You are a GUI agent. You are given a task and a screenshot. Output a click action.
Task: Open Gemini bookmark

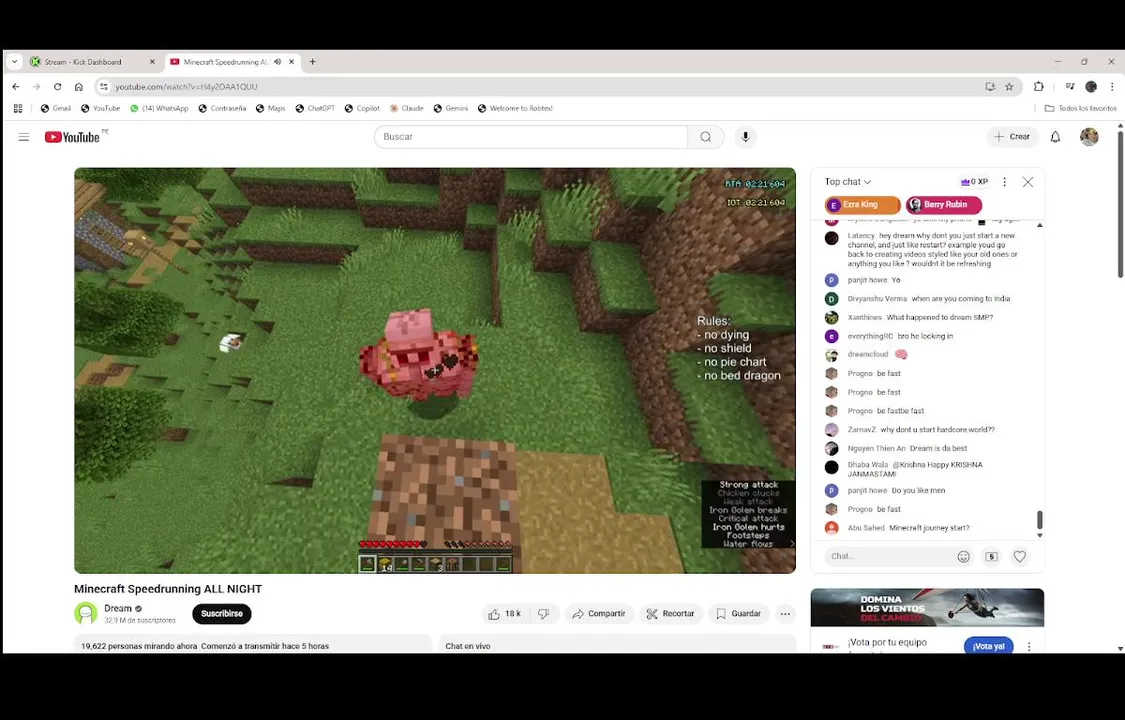[x=451, y=108]
